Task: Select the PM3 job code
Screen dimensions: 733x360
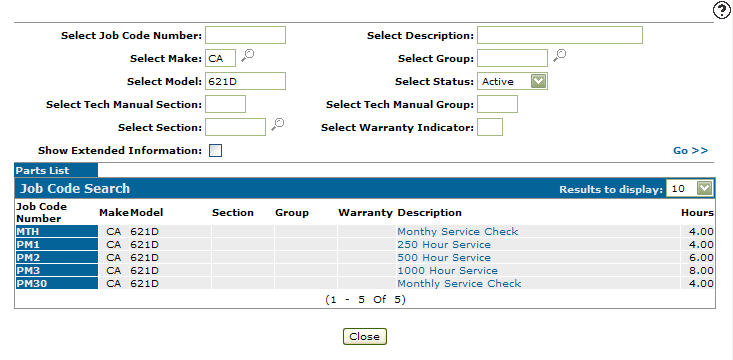Action: [x=57, y=271]
